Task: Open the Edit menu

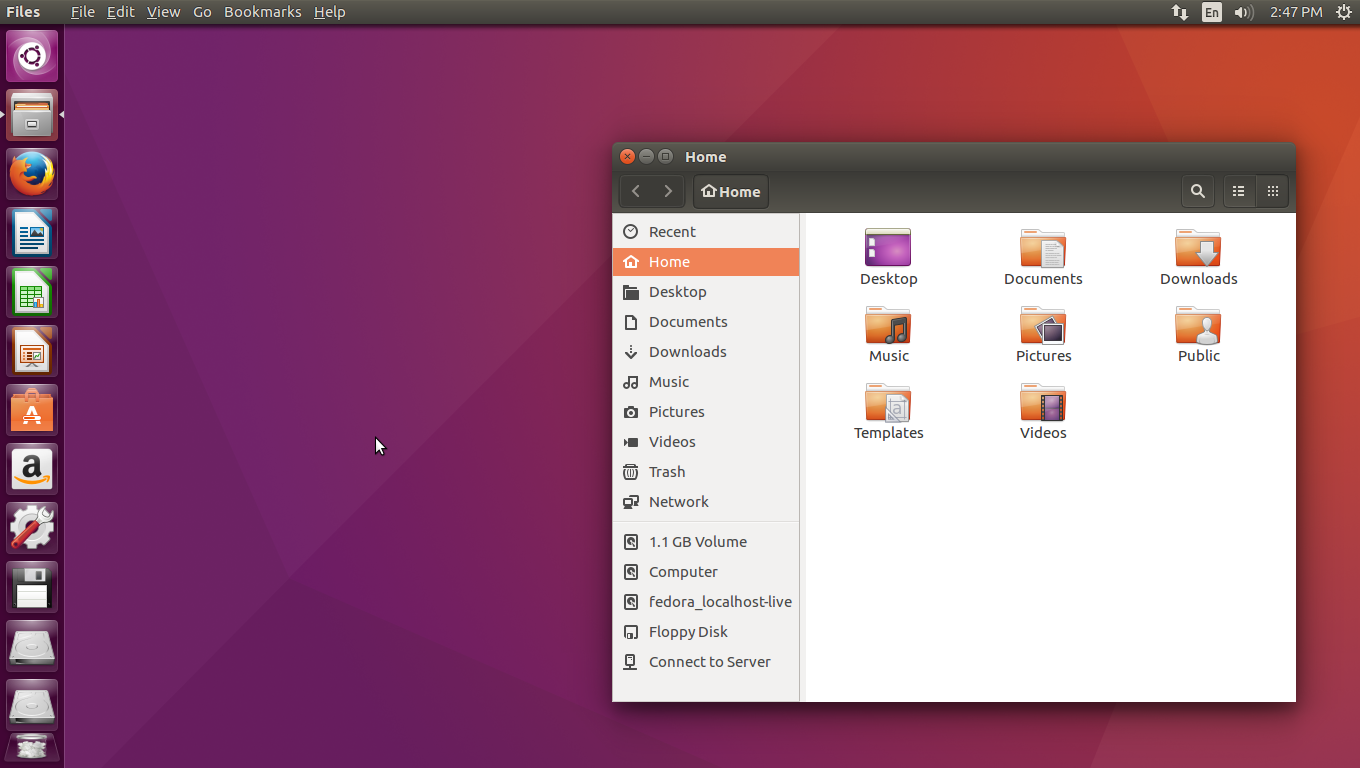Action: click(120, 12)
